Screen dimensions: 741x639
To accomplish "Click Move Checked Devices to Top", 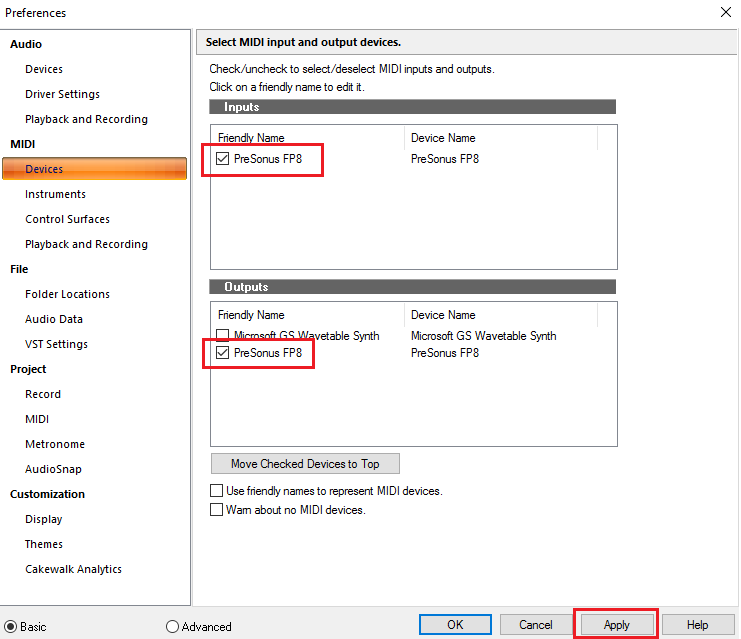I will point(305,464).
